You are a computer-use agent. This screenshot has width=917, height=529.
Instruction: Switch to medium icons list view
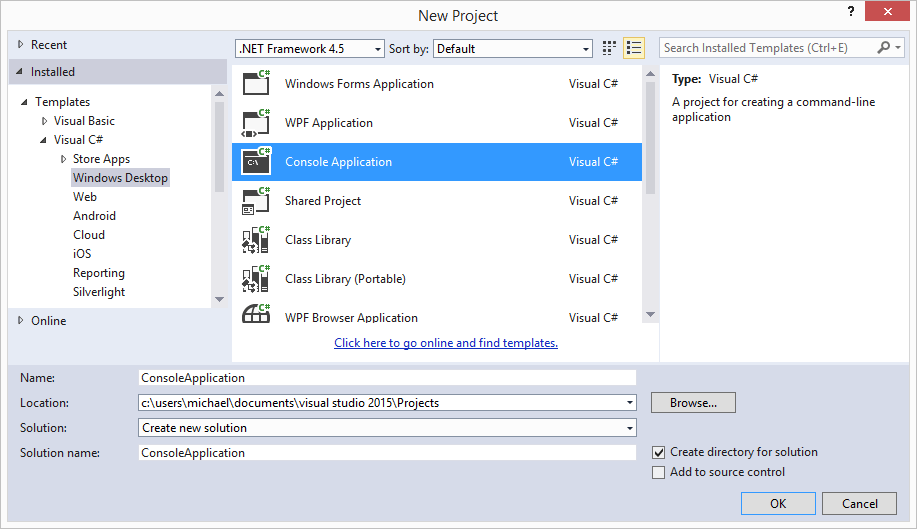click(x=634, y=48)
